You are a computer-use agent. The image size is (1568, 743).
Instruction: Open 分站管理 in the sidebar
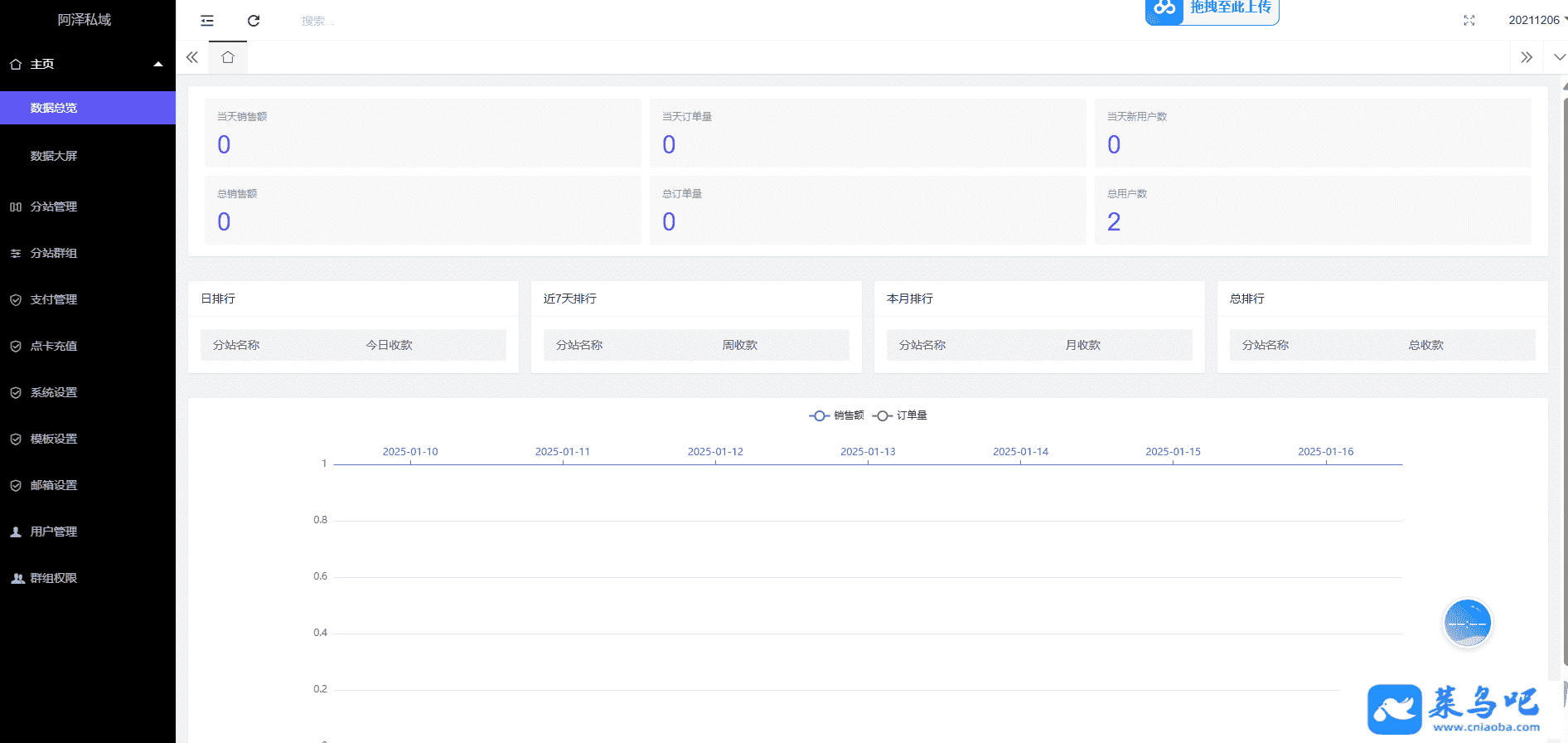pos(54,206)
